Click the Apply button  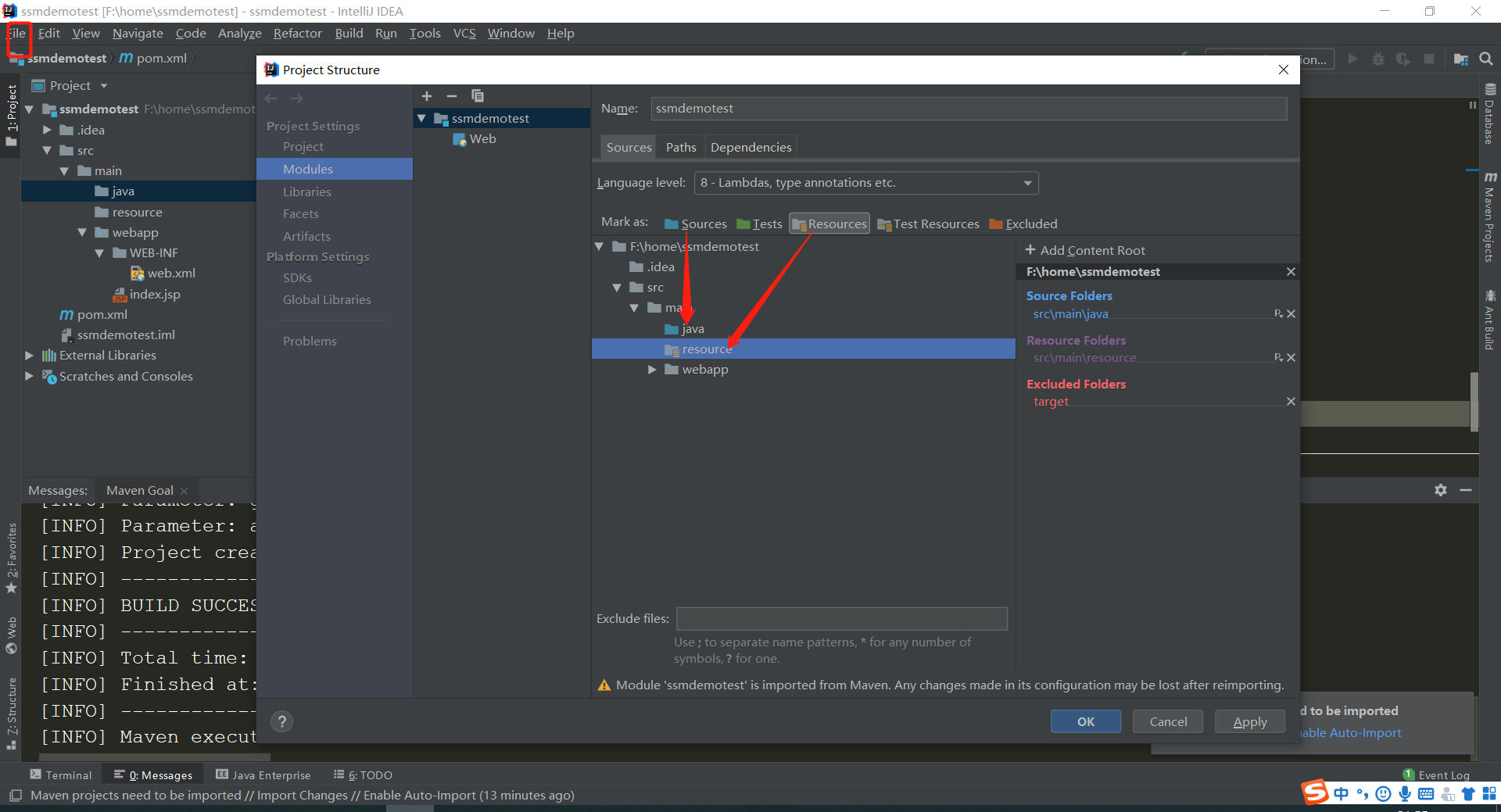click(1250, 721)
